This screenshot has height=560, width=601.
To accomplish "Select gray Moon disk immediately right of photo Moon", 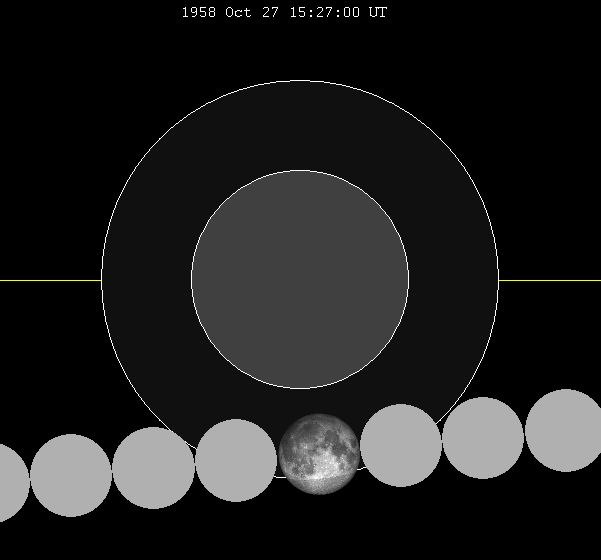I will 401,445.
